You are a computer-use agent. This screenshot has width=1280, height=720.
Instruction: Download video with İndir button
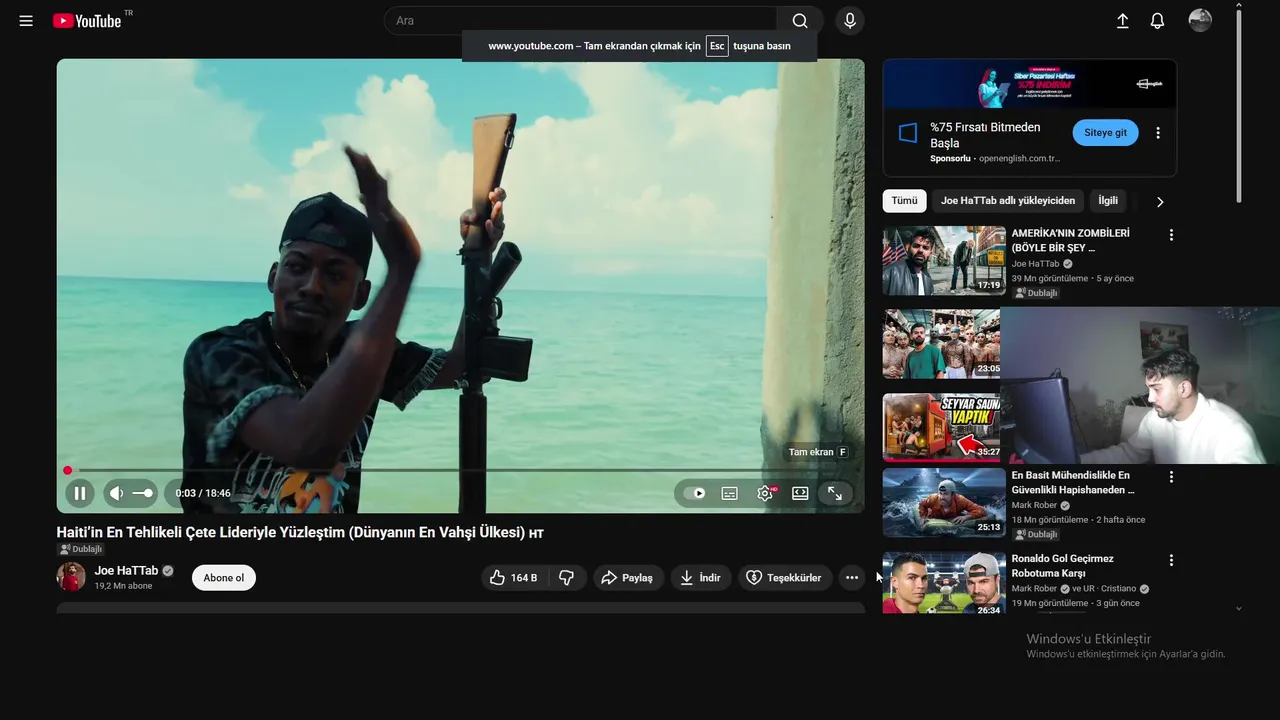(700, 578)
